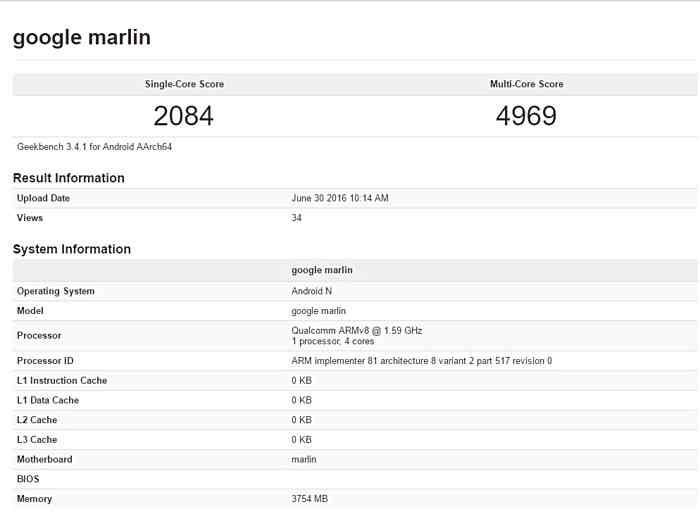Click the '1 processor, 4 cores' text
Viewport: 700px width, 514px height.
tap(333, 341)
